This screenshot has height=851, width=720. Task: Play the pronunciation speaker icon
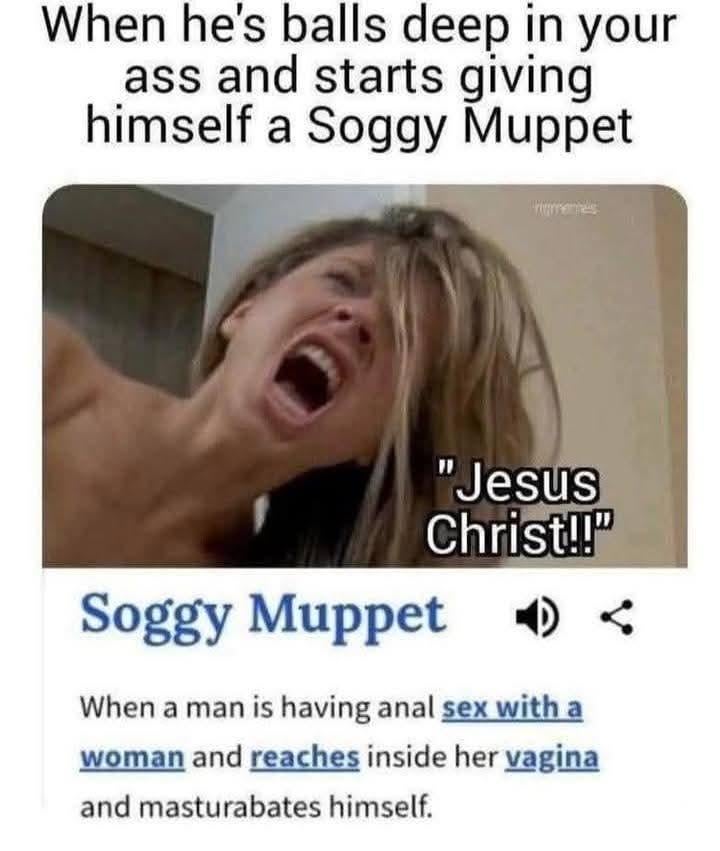(x=536, y=617)
